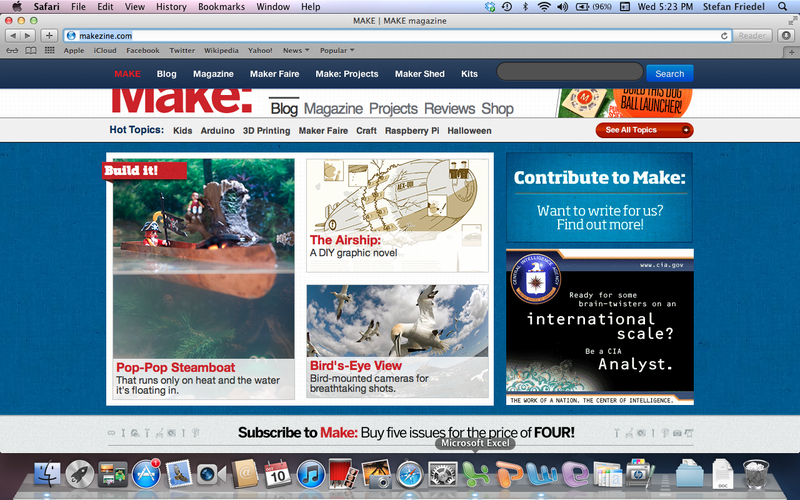This screenshot has height=500, width=800.
Task: Open Kits in top navigation
Action: pos(469,74)
